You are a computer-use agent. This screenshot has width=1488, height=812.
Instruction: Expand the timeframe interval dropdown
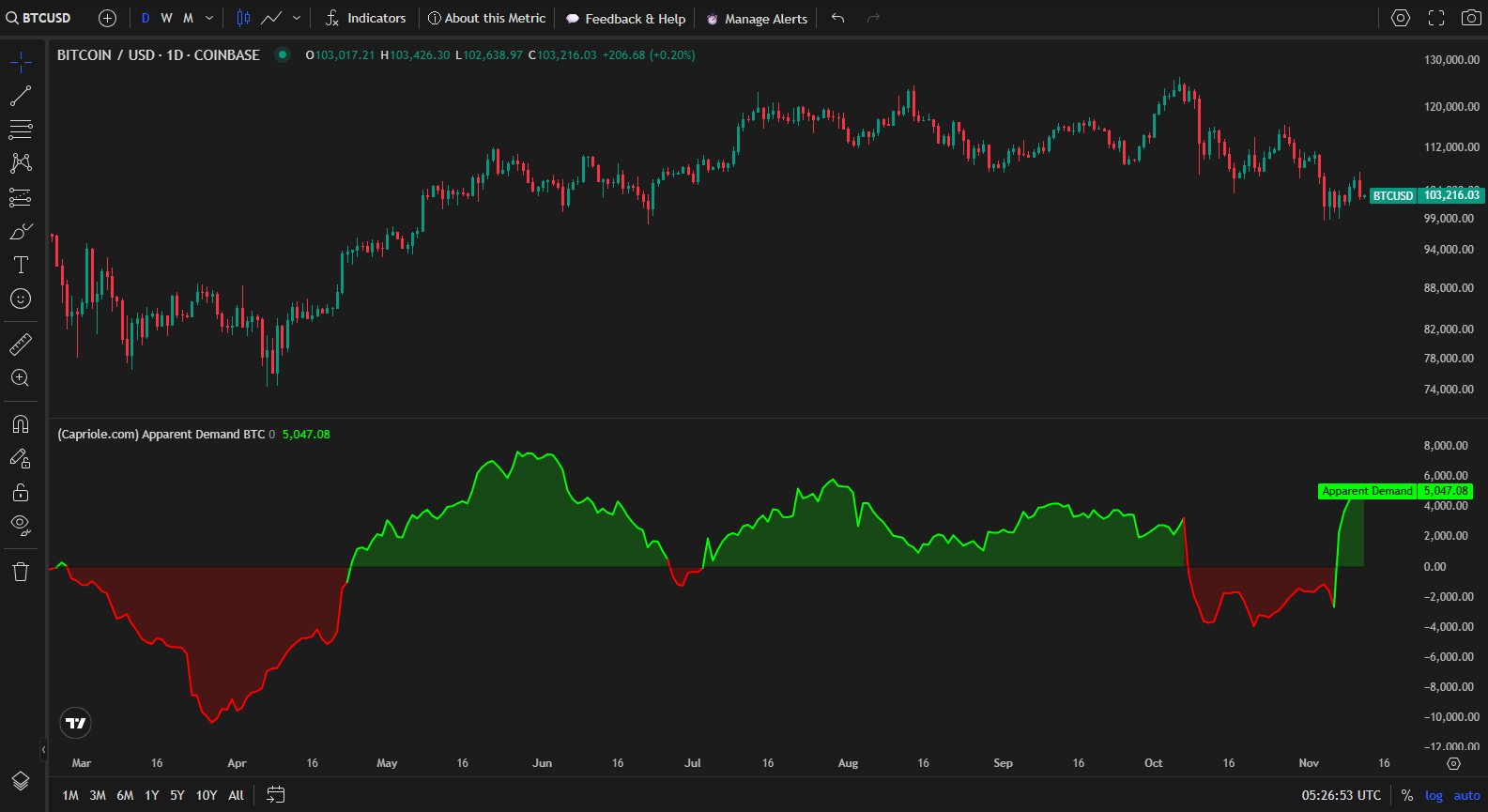[209, 18]
